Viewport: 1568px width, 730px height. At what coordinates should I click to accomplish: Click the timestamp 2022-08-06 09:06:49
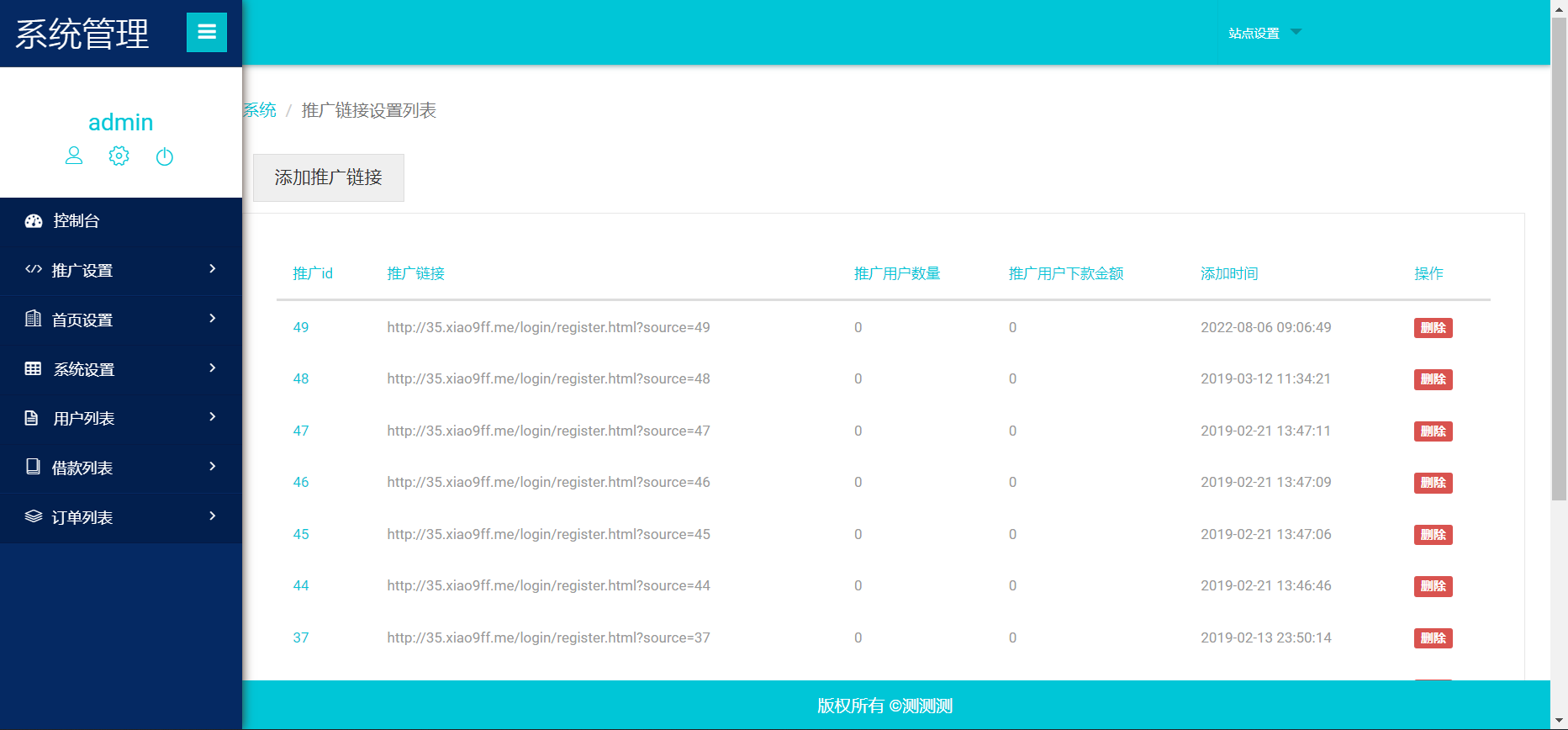(1266, 327)
